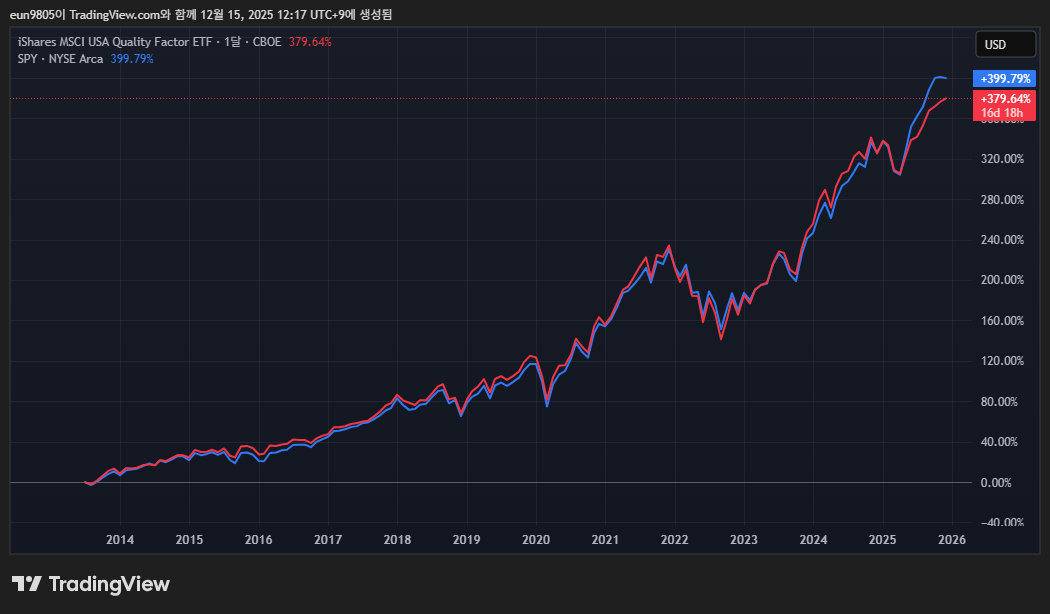1050x614 pixels.
Task: Click the blue +399.79% price label
Action: [x=1004, y=79]
